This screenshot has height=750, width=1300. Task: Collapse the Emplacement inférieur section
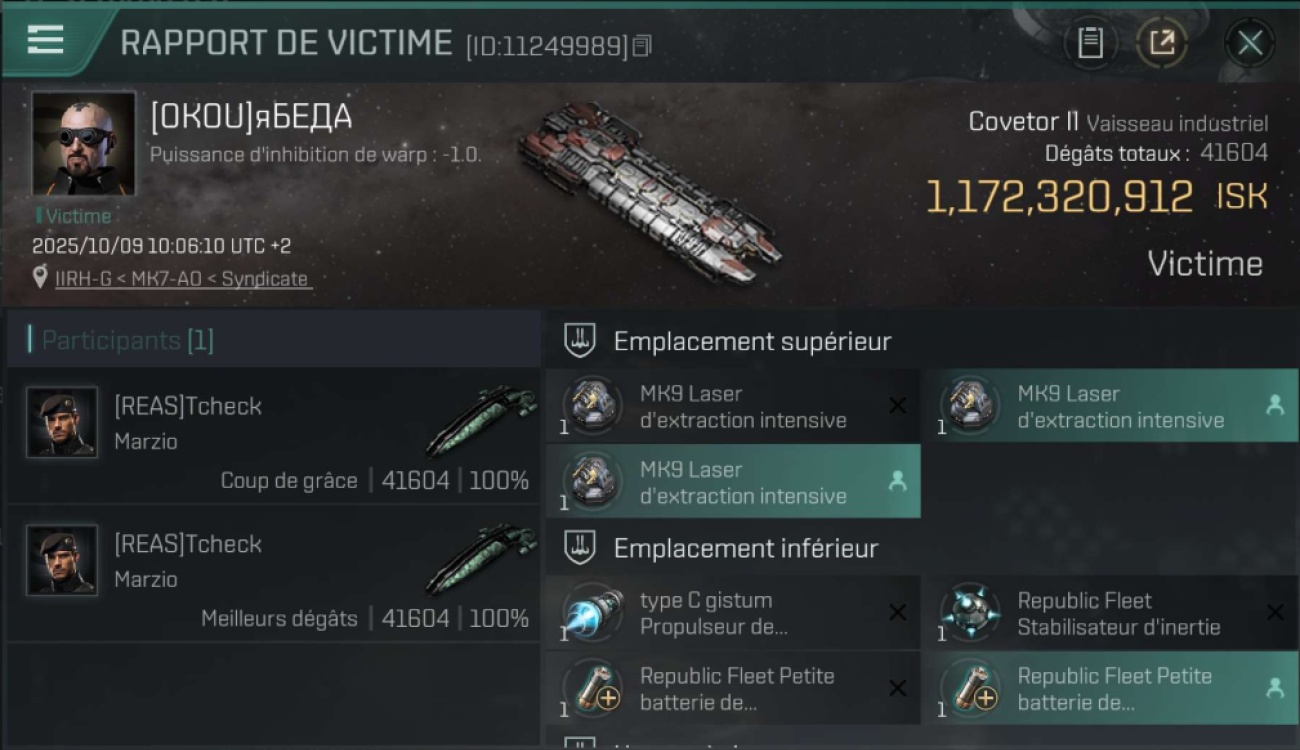[580, 548]
